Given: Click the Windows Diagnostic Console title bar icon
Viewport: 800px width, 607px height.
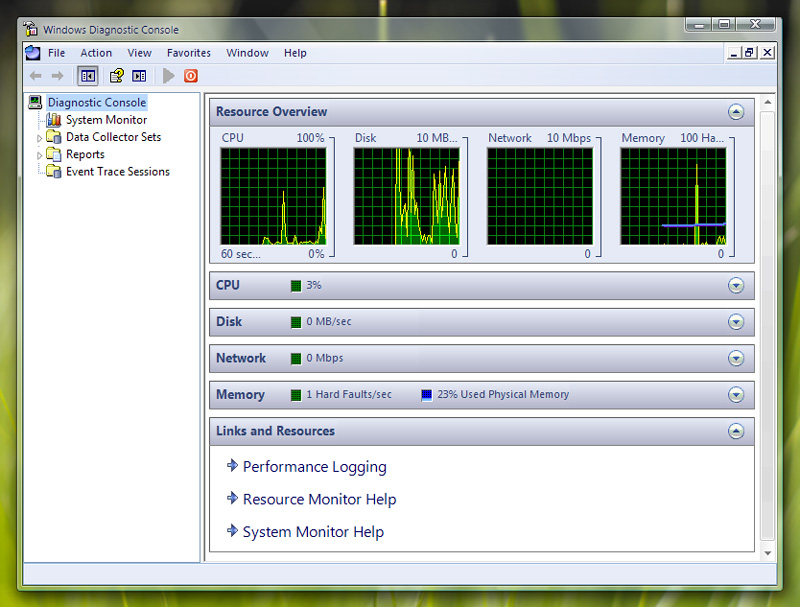Looking at the screenshot, I should click(31, 29).
